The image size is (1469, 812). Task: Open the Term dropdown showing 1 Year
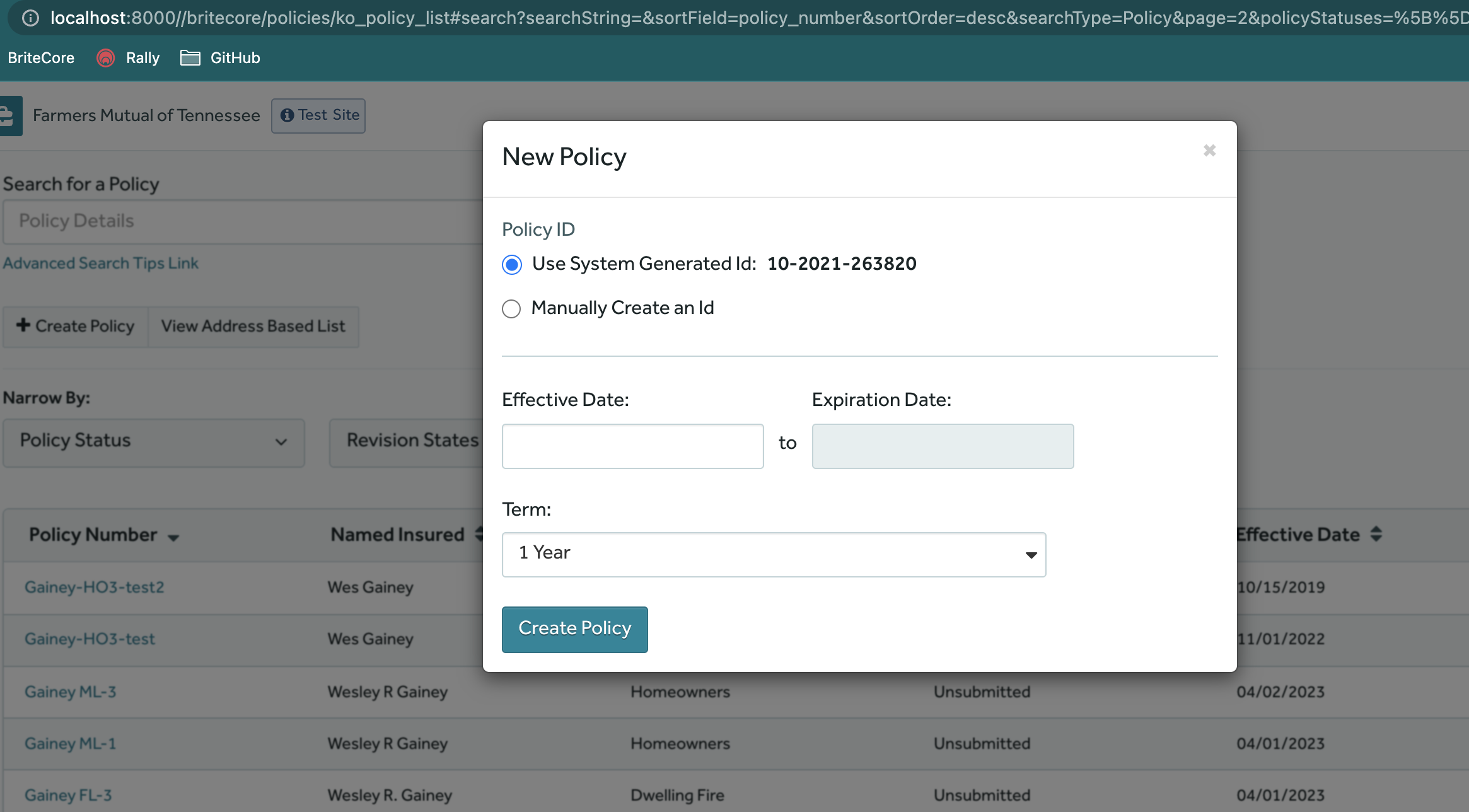coord(774,555)
